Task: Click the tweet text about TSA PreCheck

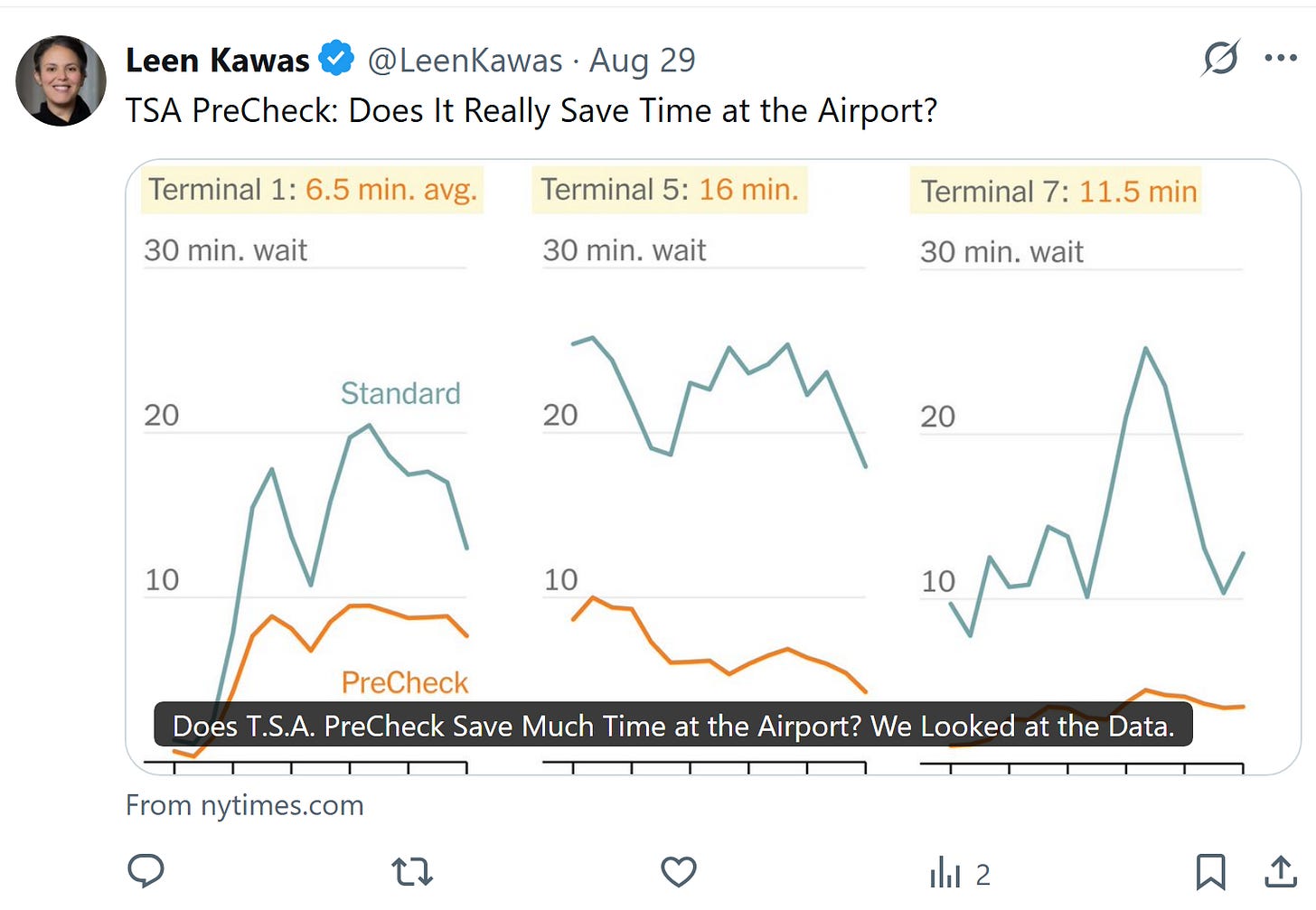Action: coord(531,110)
